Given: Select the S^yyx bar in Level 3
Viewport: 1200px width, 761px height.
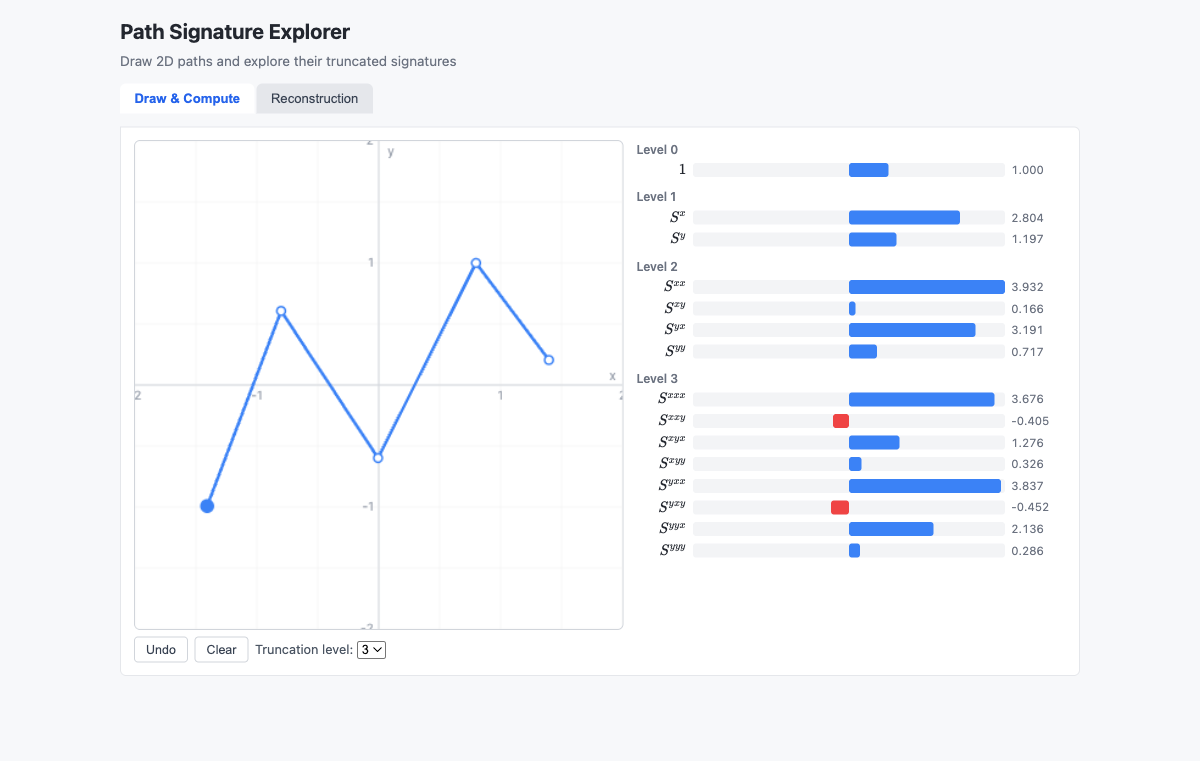Looking at the screenshot, I should [x=890, y=529].
